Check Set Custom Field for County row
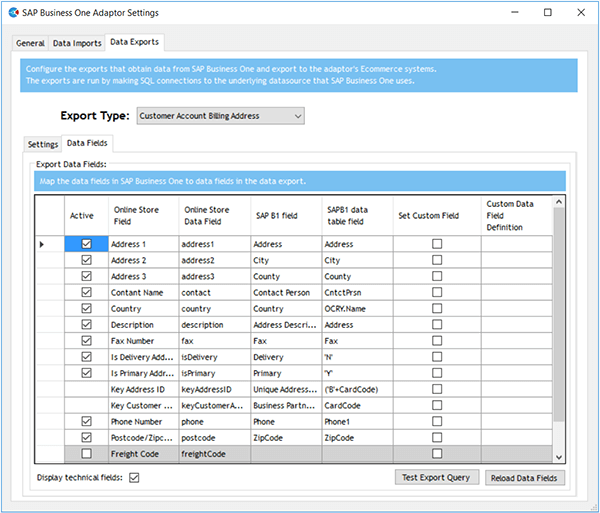The width and height of the screenshot is (600, 513). point(437,276)
